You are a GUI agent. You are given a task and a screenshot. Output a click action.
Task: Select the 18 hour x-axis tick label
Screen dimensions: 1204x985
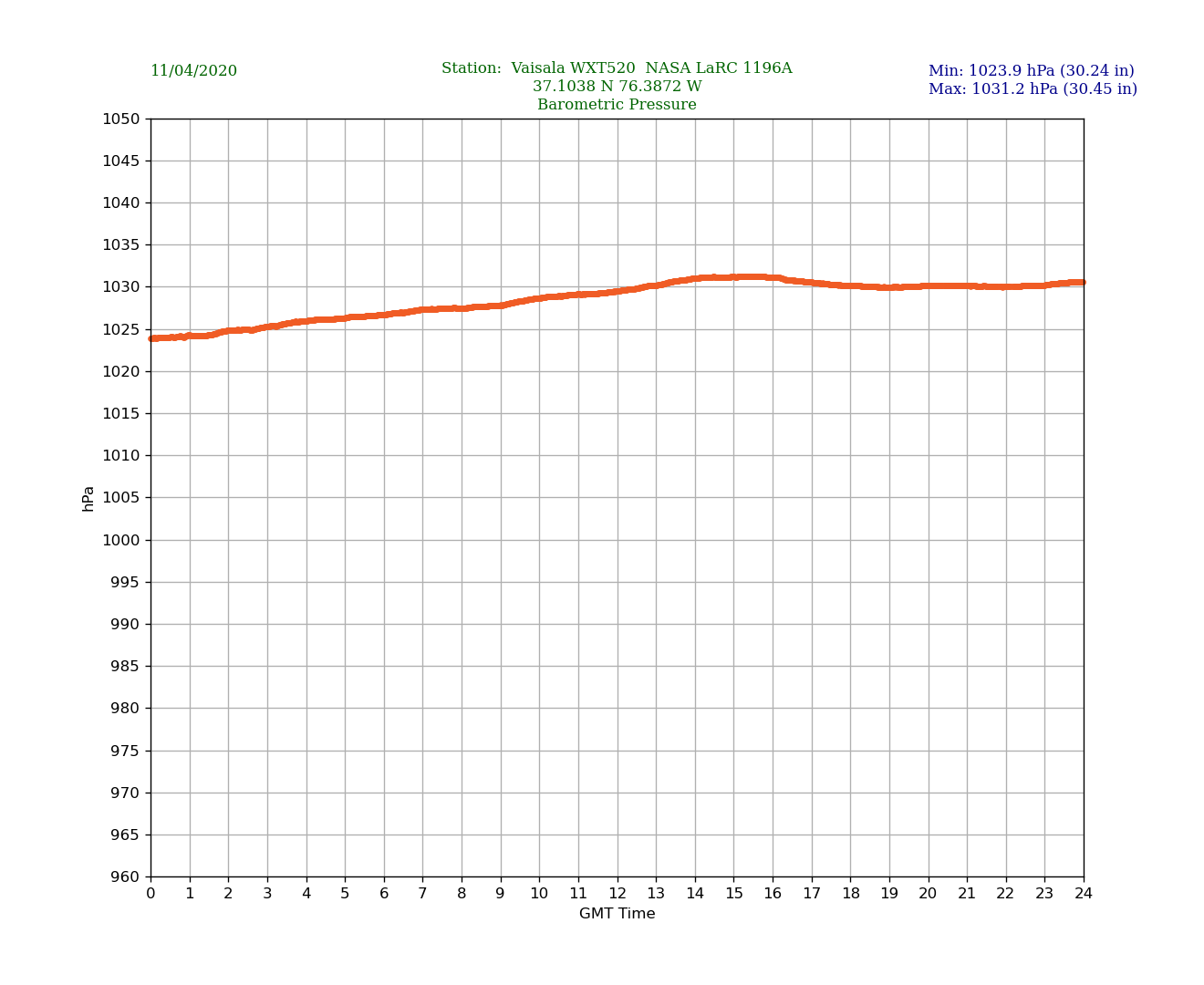[x=850, y=894]
